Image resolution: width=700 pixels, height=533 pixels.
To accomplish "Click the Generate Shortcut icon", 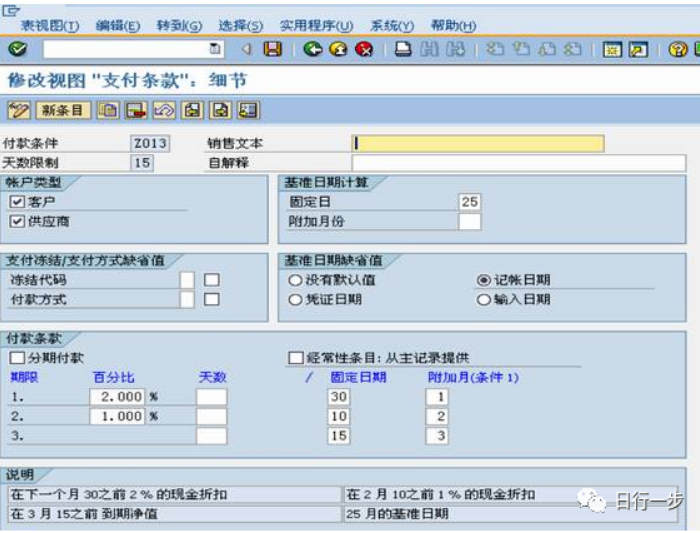I will (x=638, y=49).
